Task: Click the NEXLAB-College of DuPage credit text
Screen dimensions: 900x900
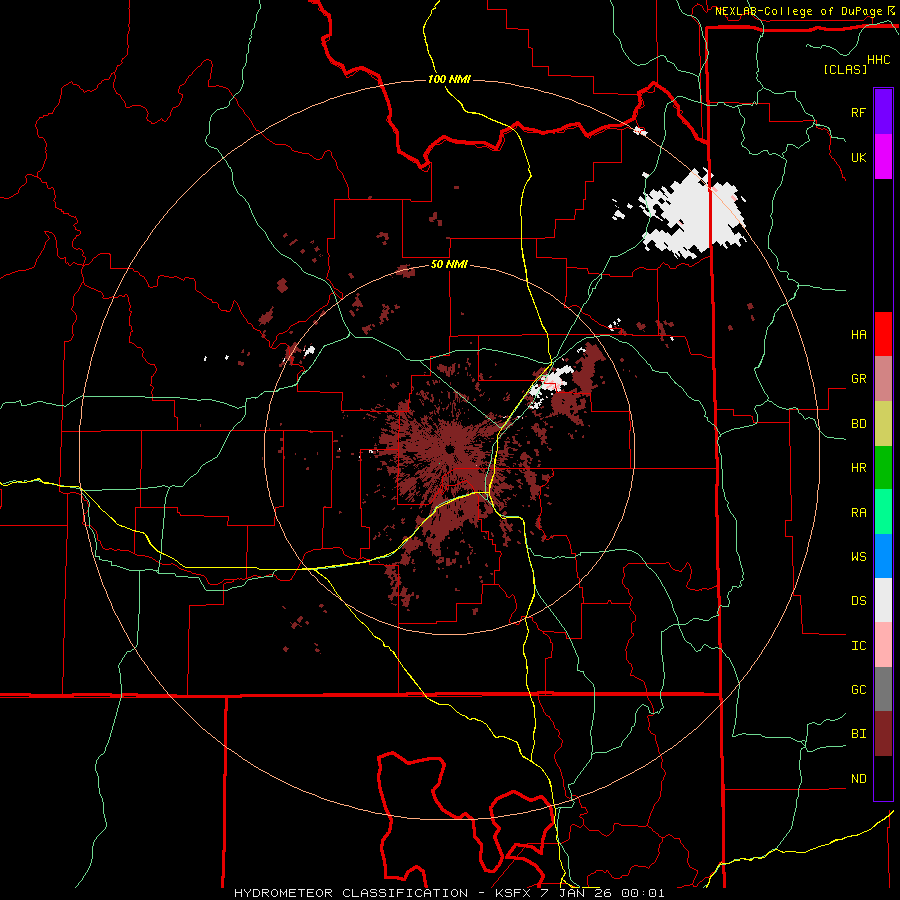Action: [x=798, y=11]
